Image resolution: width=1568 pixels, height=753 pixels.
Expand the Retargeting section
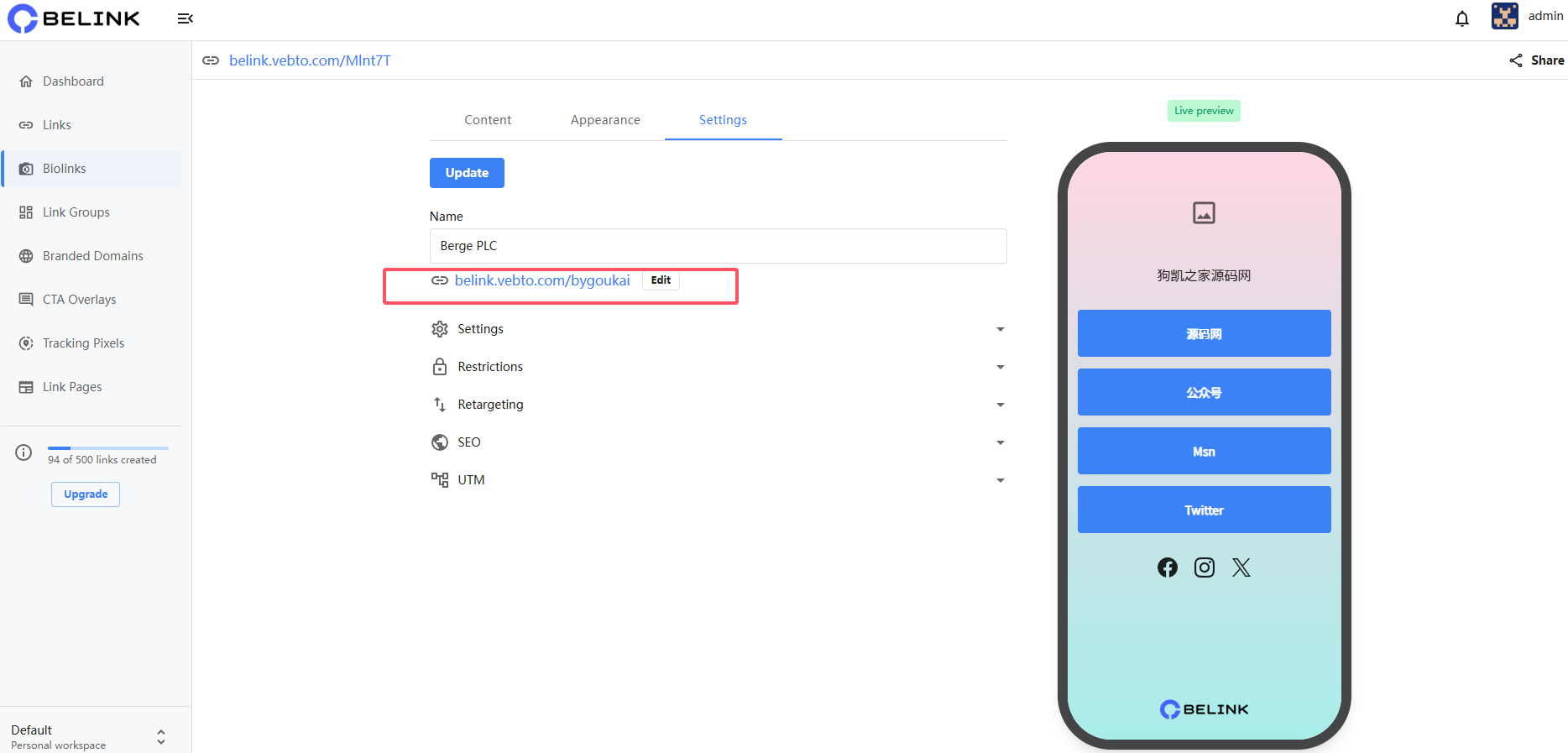click(x=717, y=405)
